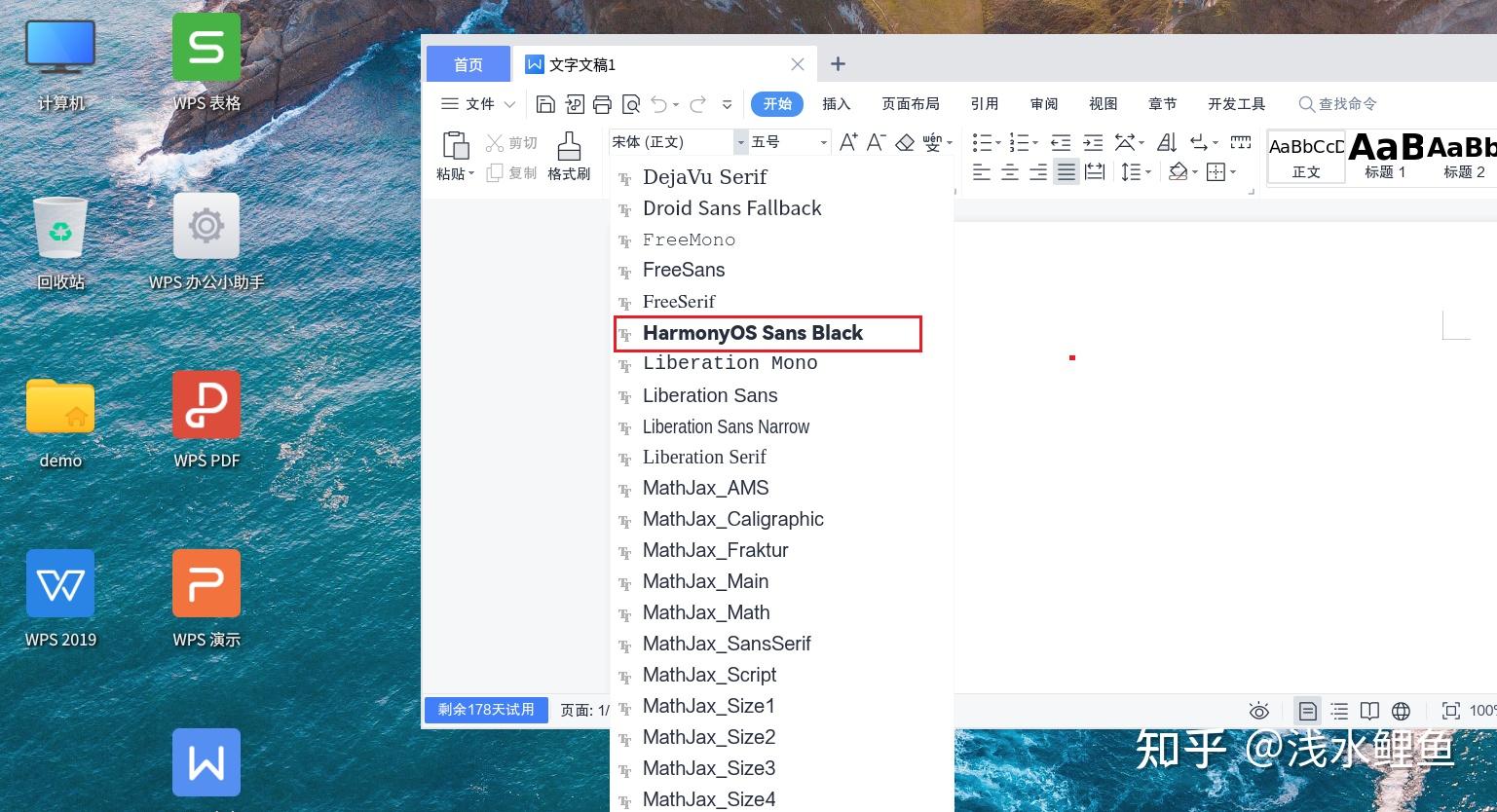Open WPS 办公小助手 desktop icon
1497x812 pixels.
tap(206, 241)
